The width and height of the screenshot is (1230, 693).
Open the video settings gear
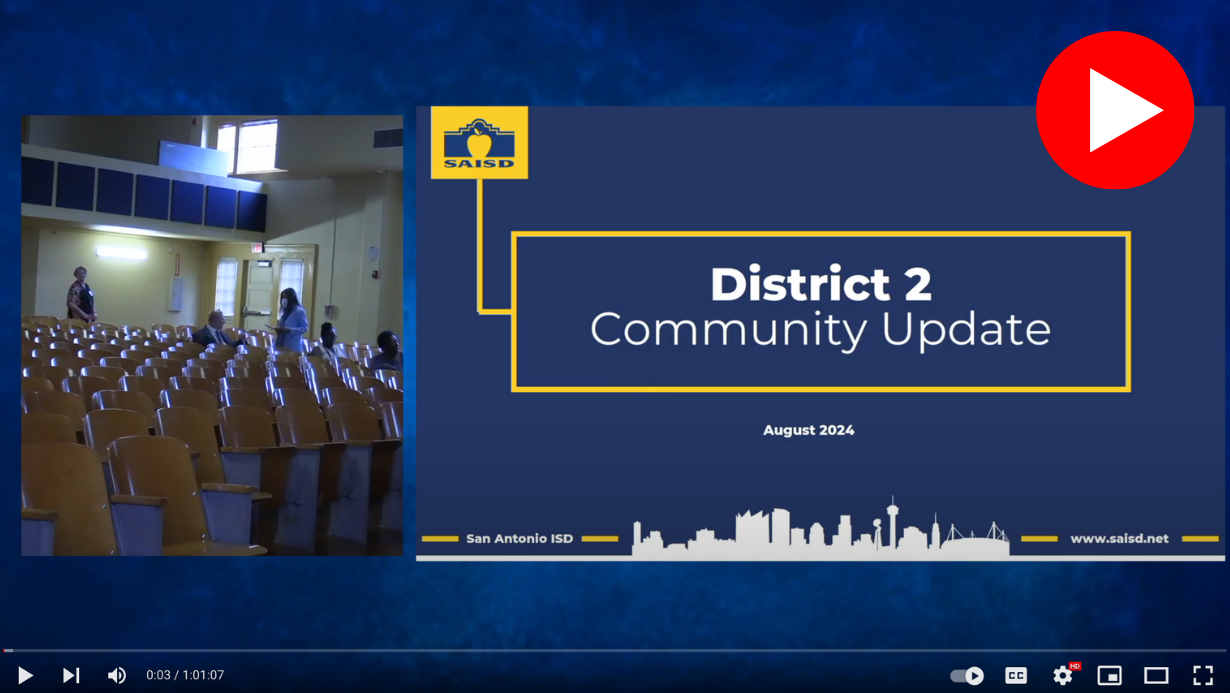pos(1063,676)
